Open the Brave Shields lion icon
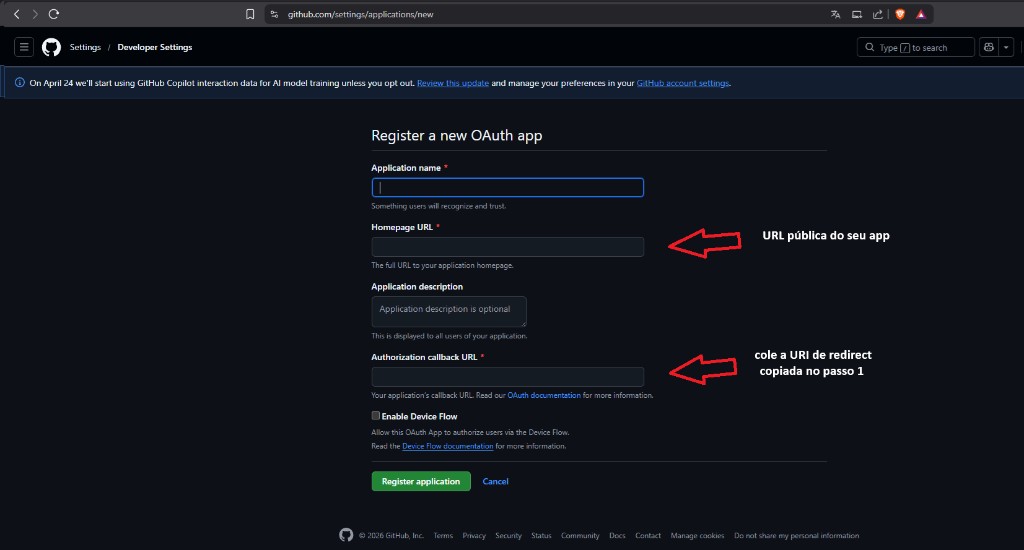This screenshot has height=550, width=1024. [900, 14]
